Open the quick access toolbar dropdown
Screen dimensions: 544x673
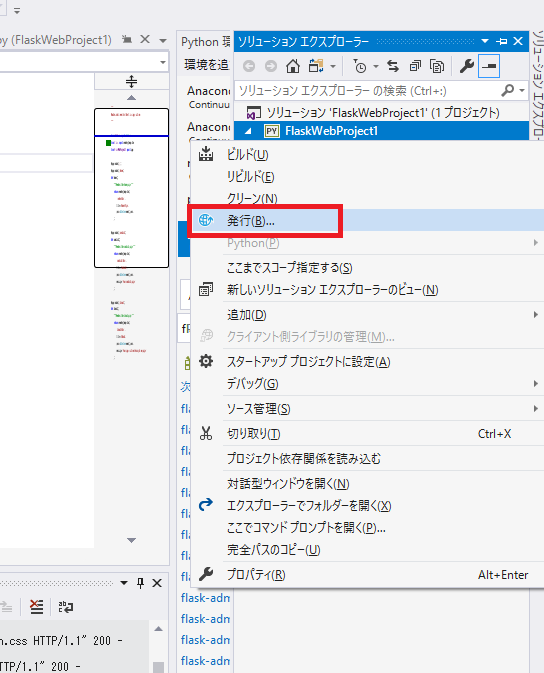click(x=17, y=11)
